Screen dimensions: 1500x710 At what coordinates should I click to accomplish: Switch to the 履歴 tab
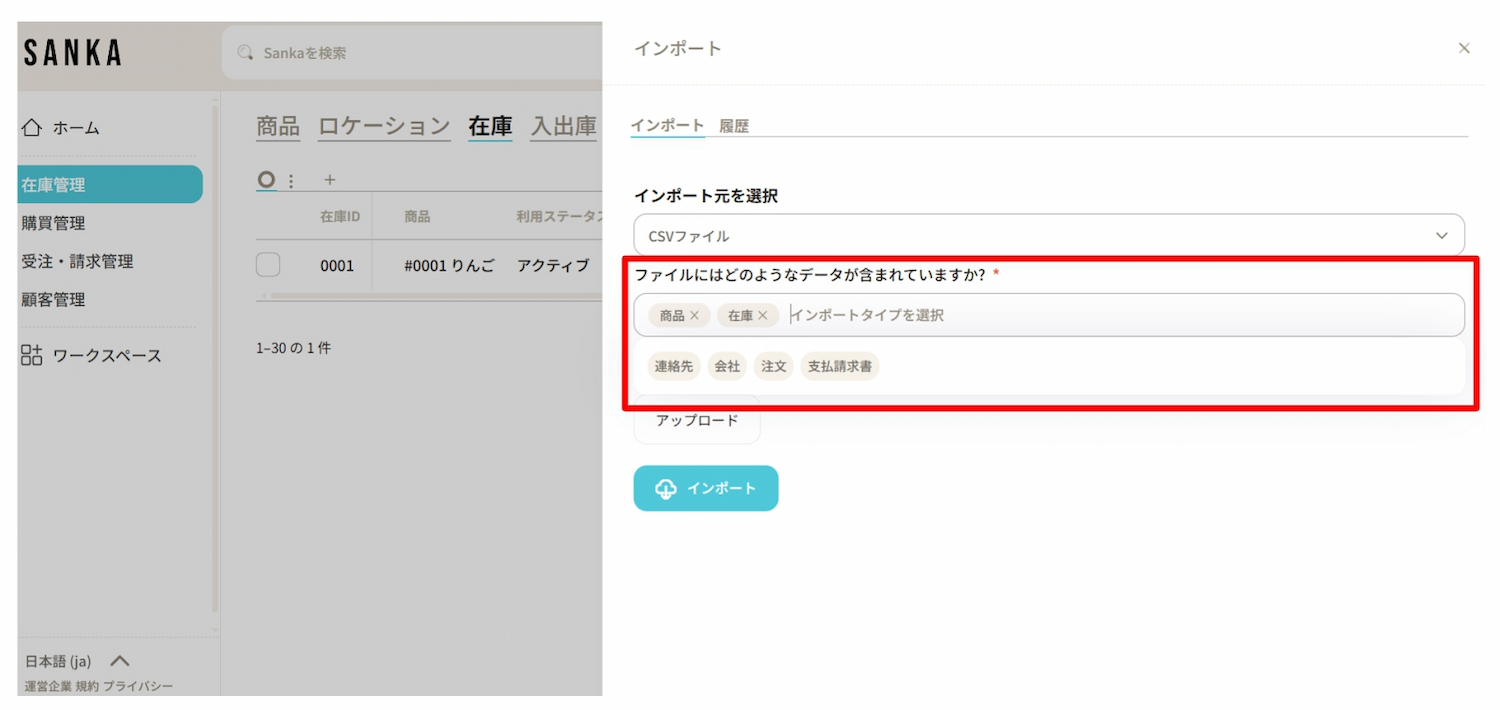[734, 127]
